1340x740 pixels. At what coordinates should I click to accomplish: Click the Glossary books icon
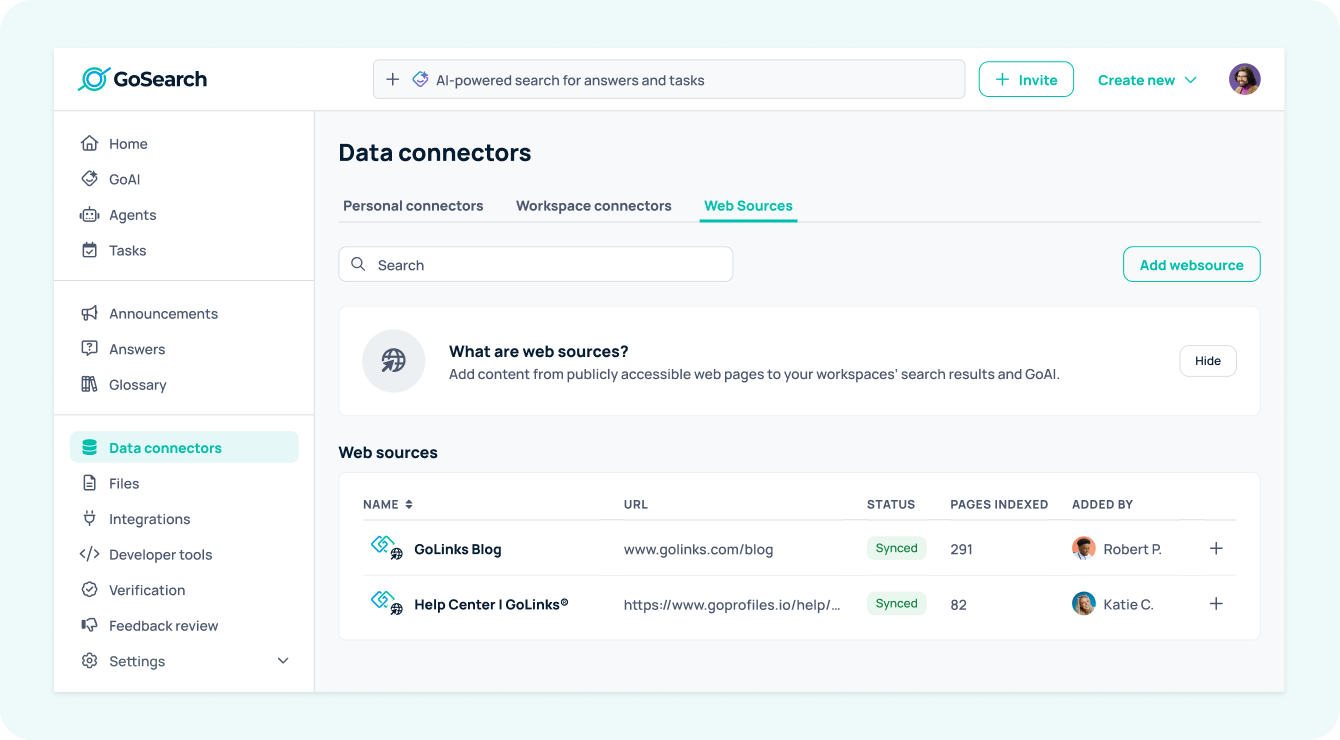(x=90, y=384)
